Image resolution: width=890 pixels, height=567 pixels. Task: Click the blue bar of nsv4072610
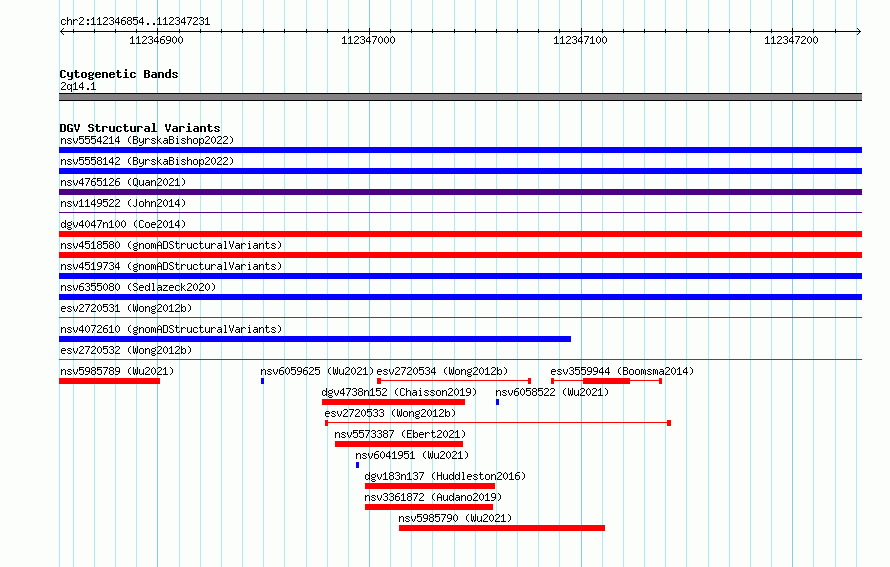(315, 339)
